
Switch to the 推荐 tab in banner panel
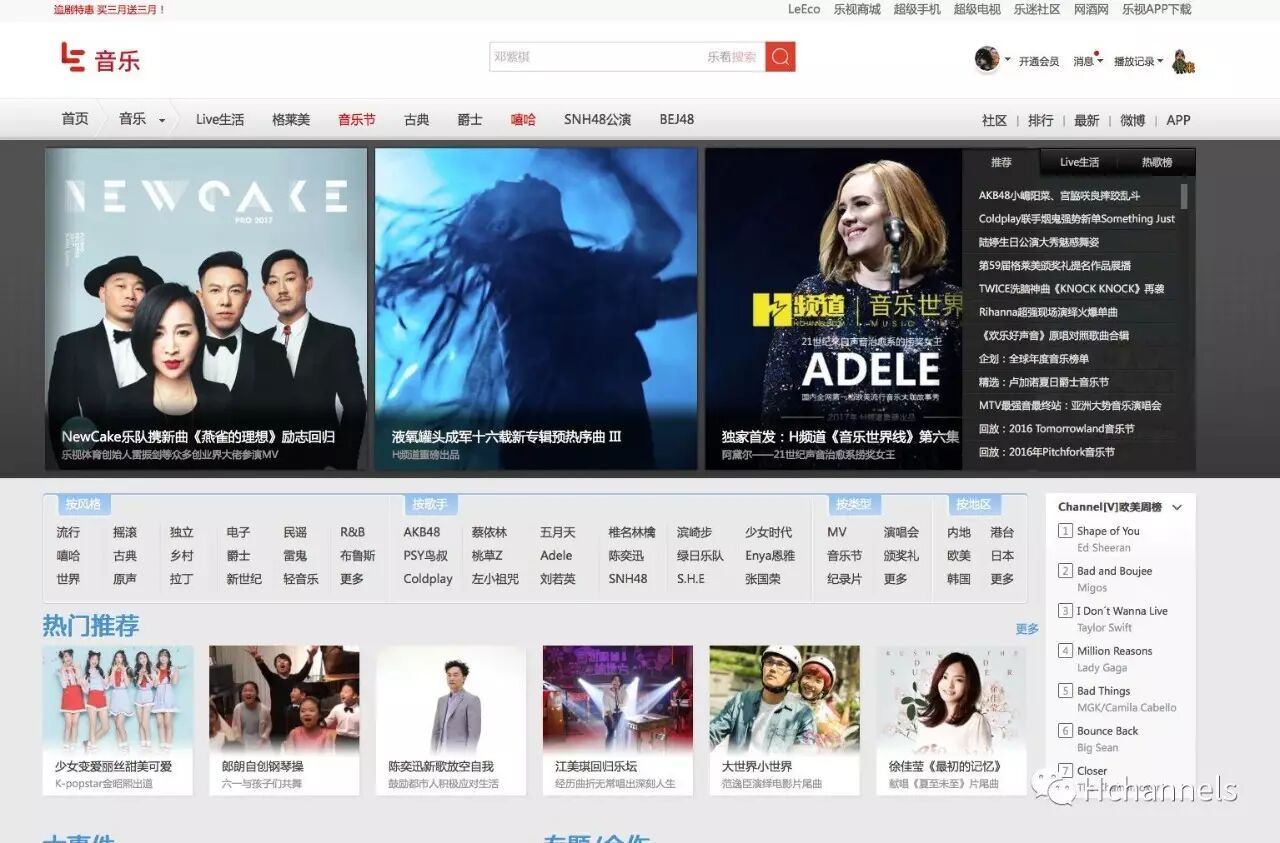[x=1001, y=162]
